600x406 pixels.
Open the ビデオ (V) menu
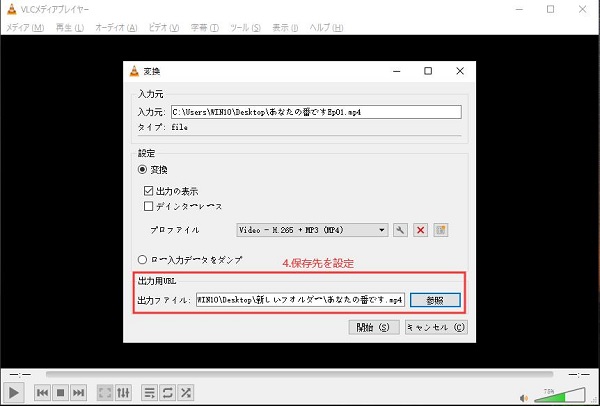tap(163, 28)
